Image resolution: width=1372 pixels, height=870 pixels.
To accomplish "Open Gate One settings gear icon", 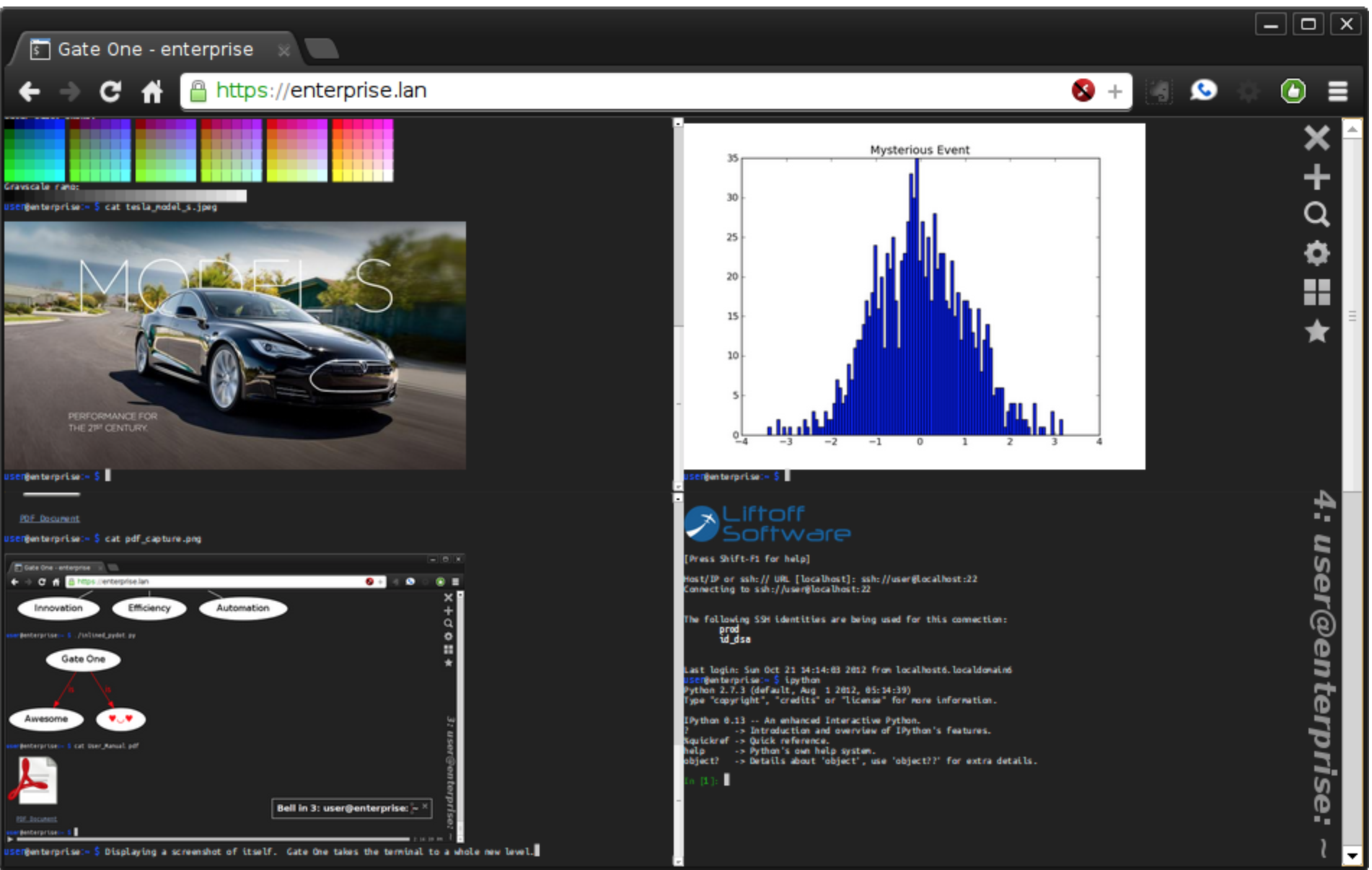I will (x=1316, y=253).
